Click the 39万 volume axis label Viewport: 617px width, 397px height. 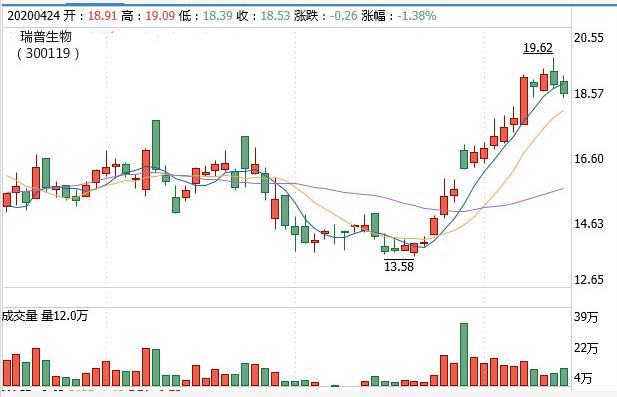click(586, 317)
